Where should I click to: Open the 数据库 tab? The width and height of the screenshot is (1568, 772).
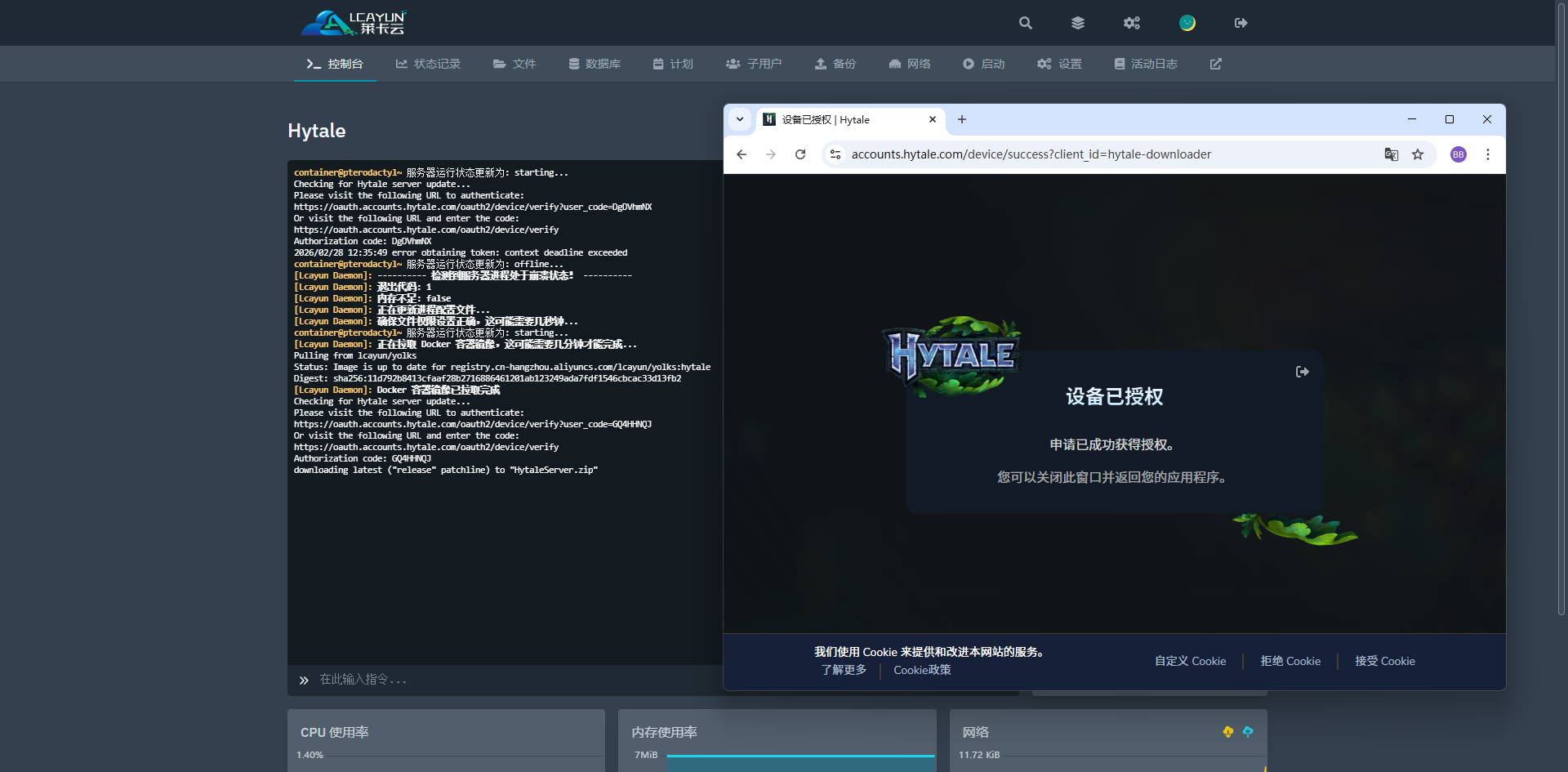click(x=595, y=64)
